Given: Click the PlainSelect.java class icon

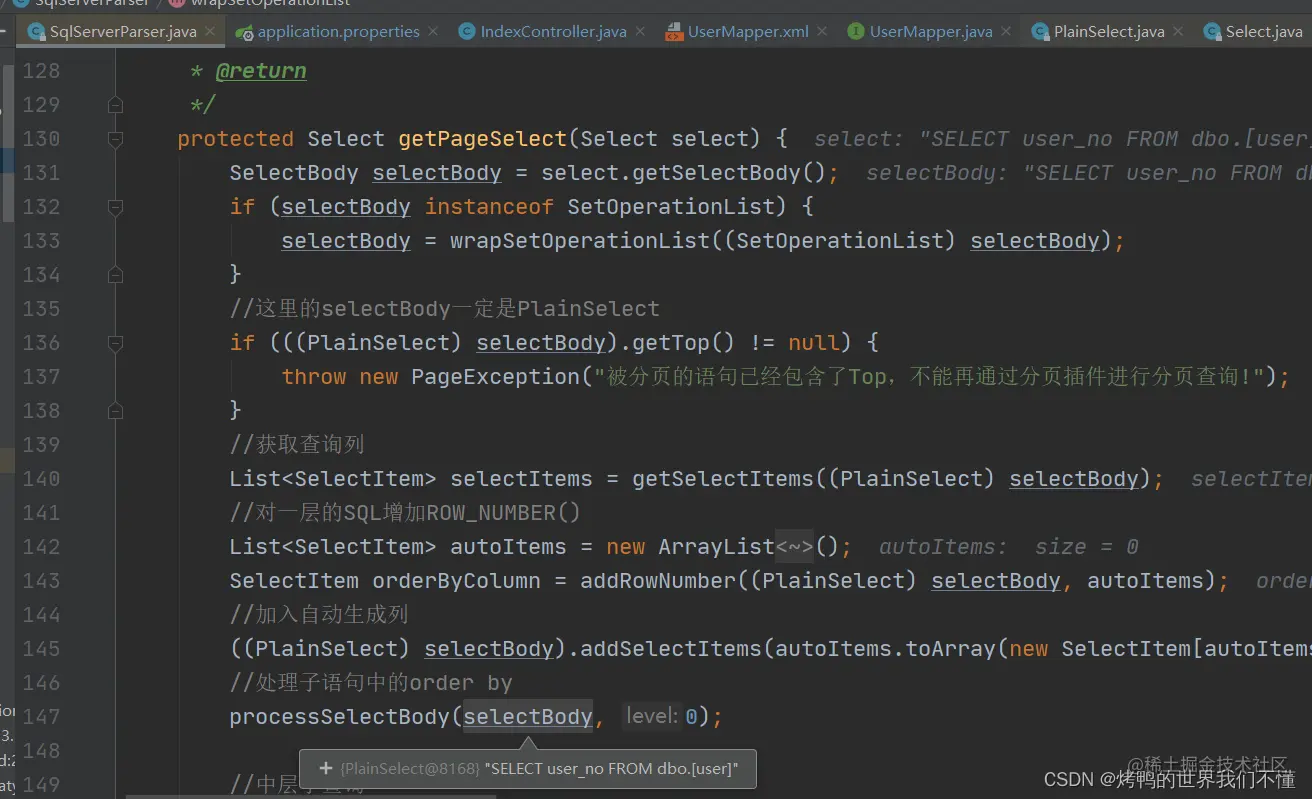Looking at the screenshot, I should (x=1040, y=32).
